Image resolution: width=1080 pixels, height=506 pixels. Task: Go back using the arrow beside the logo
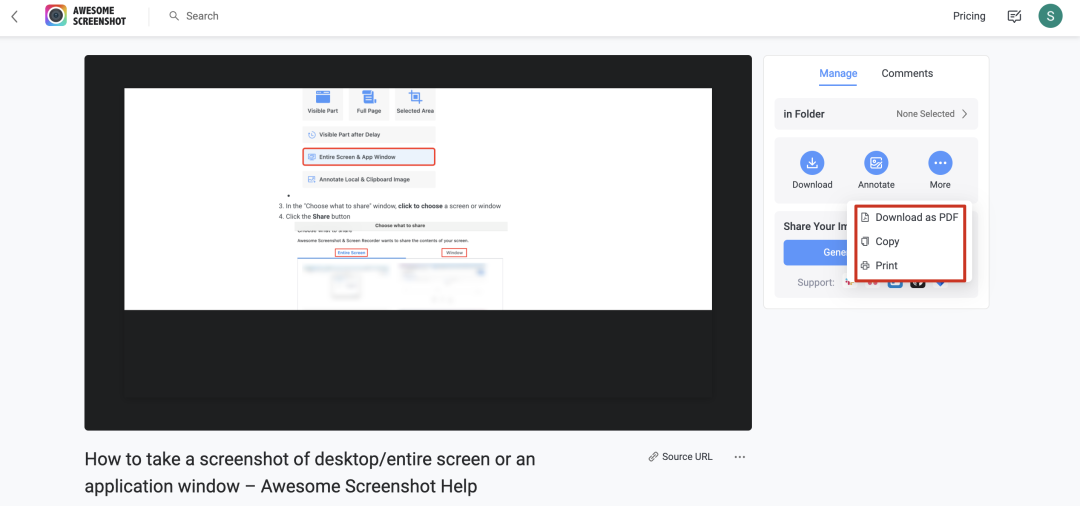click(14, 16)
